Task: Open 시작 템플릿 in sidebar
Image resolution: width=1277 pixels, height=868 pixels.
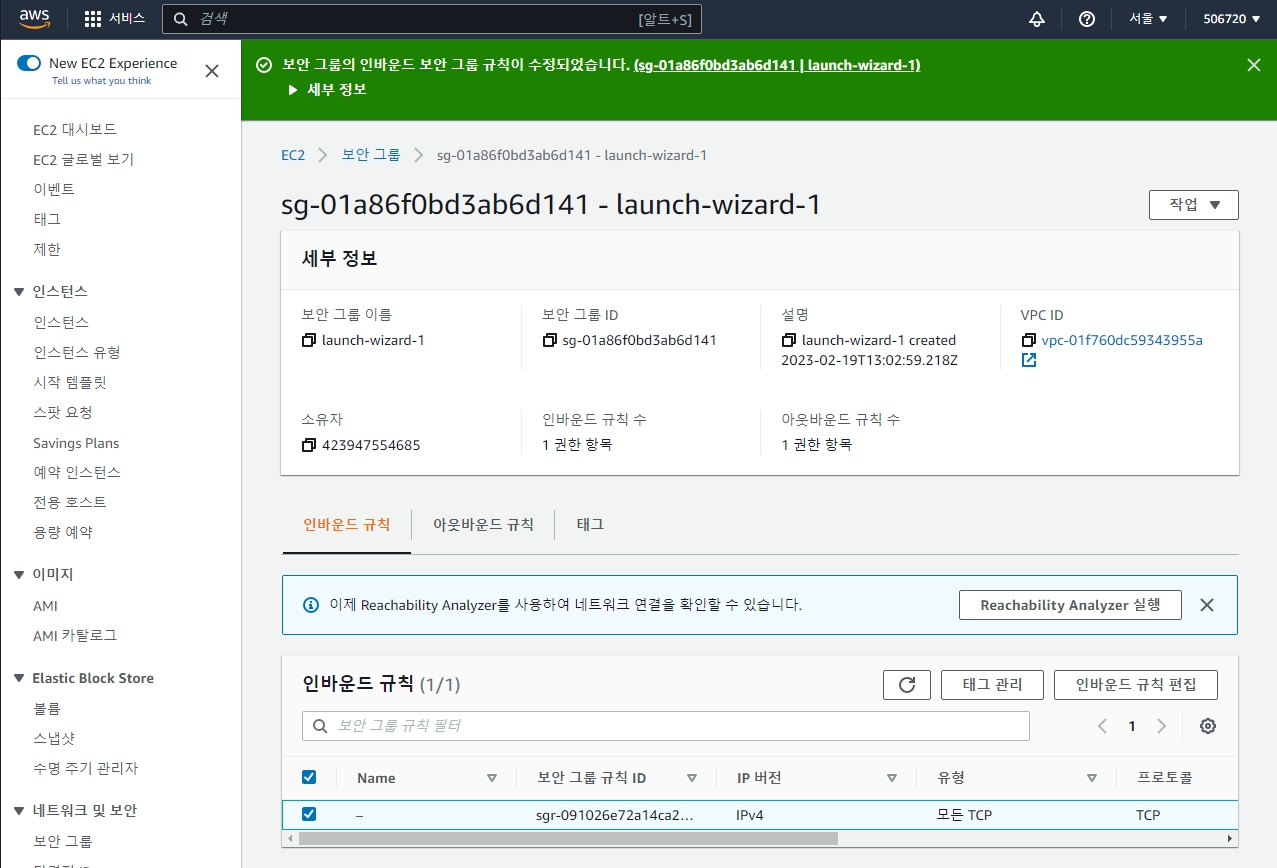Action: [70, 383]
